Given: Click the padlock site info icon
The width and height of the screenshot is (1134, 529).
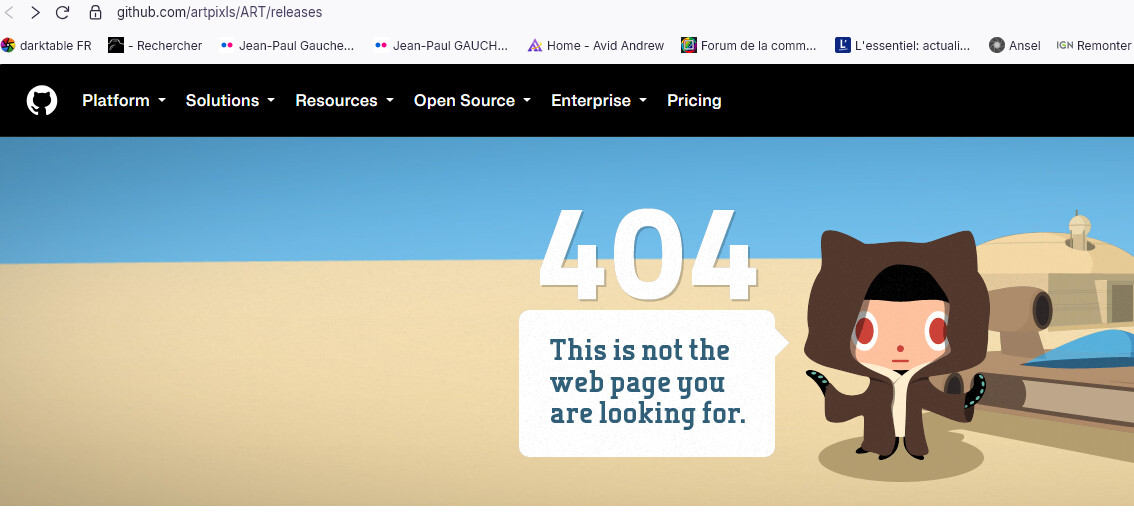Looking at the screenshot, I should pyautogui.click(x=95, y=12).
